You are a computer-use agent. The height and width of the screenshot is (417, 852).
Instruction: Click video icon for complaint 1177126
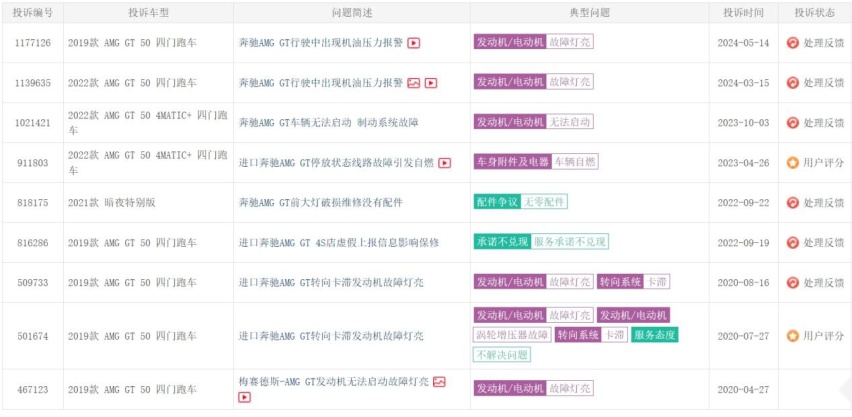(x=414, y=43)
